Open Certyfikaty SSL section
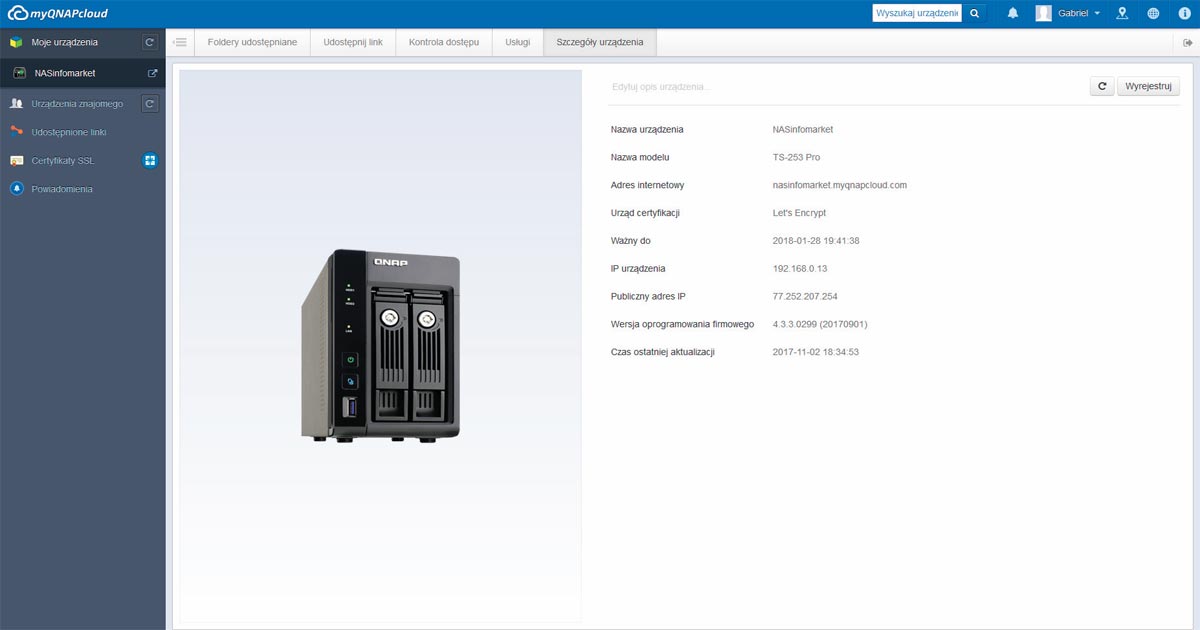 [x=63, y=160]
